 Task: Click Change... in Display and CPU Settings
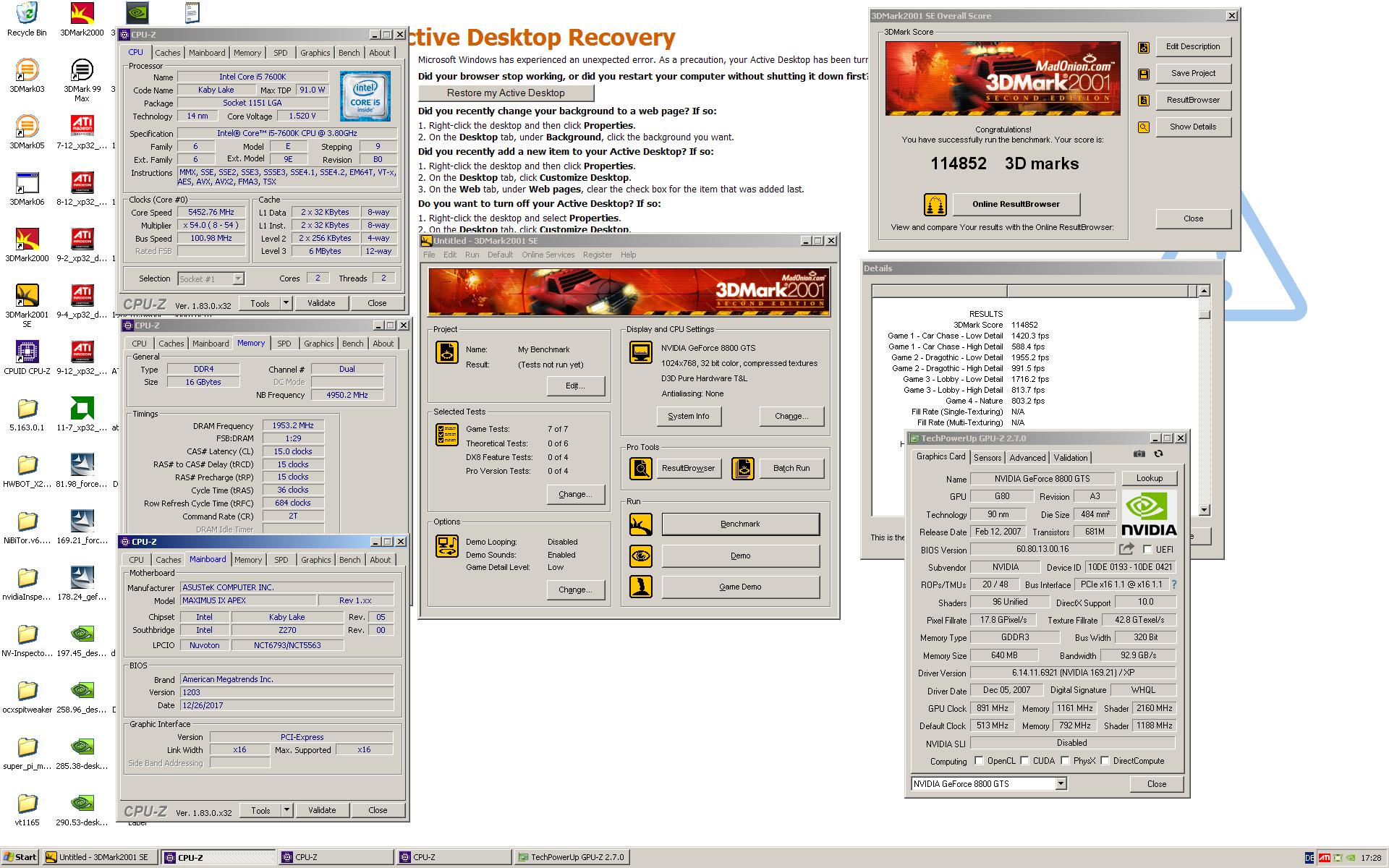pyautogui.click(x=791, y=417)
